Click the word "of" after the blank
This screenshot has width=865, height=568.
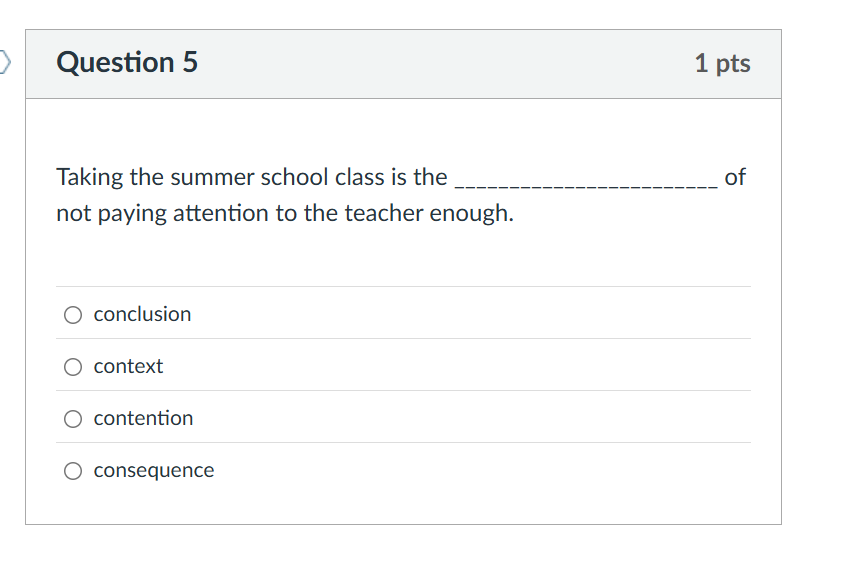735,178
